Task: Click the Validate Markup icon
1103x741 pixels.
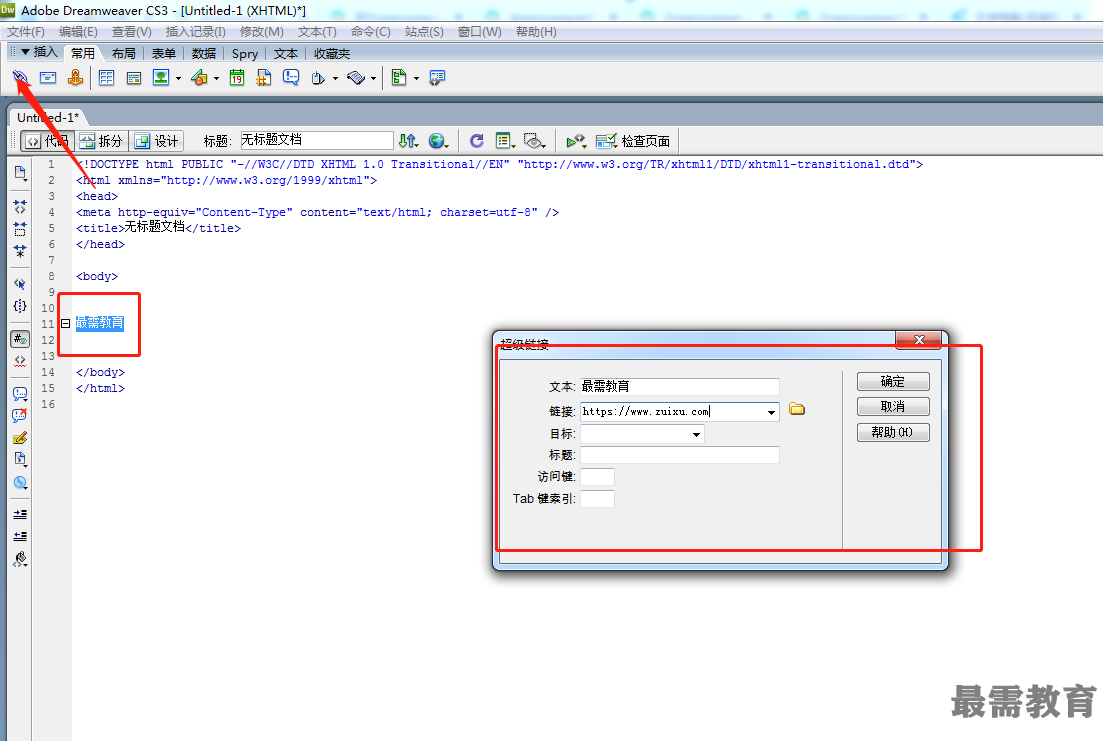Action: pos(576,141)
